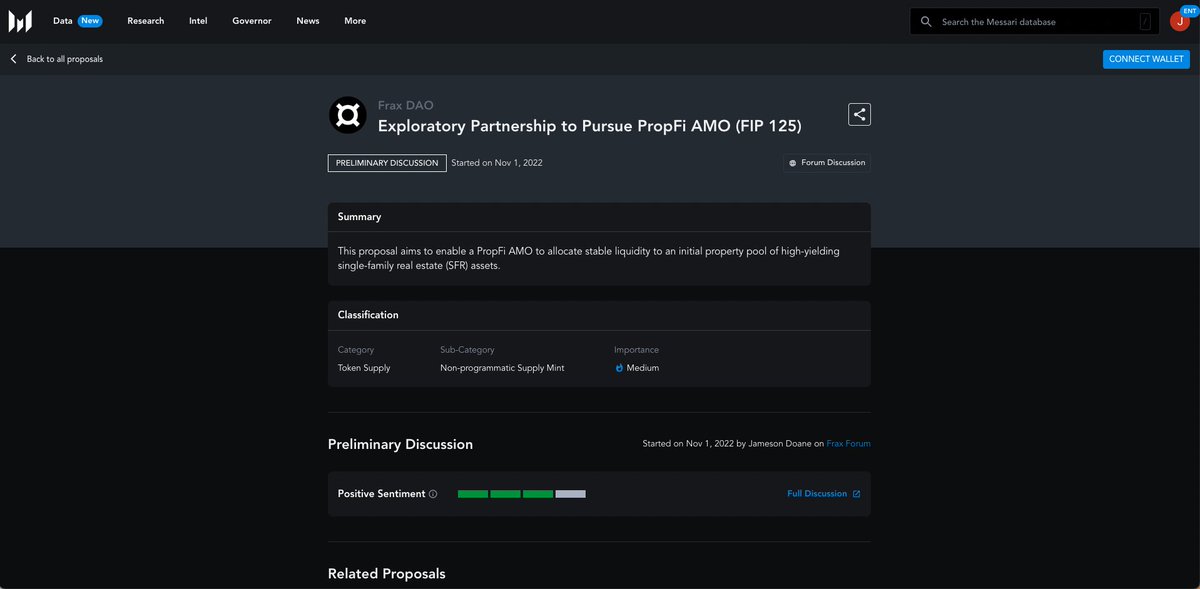The width and height of the screenshot is (1200, 589).
Task: Click the Classification section heading
Action: point(368,315)
